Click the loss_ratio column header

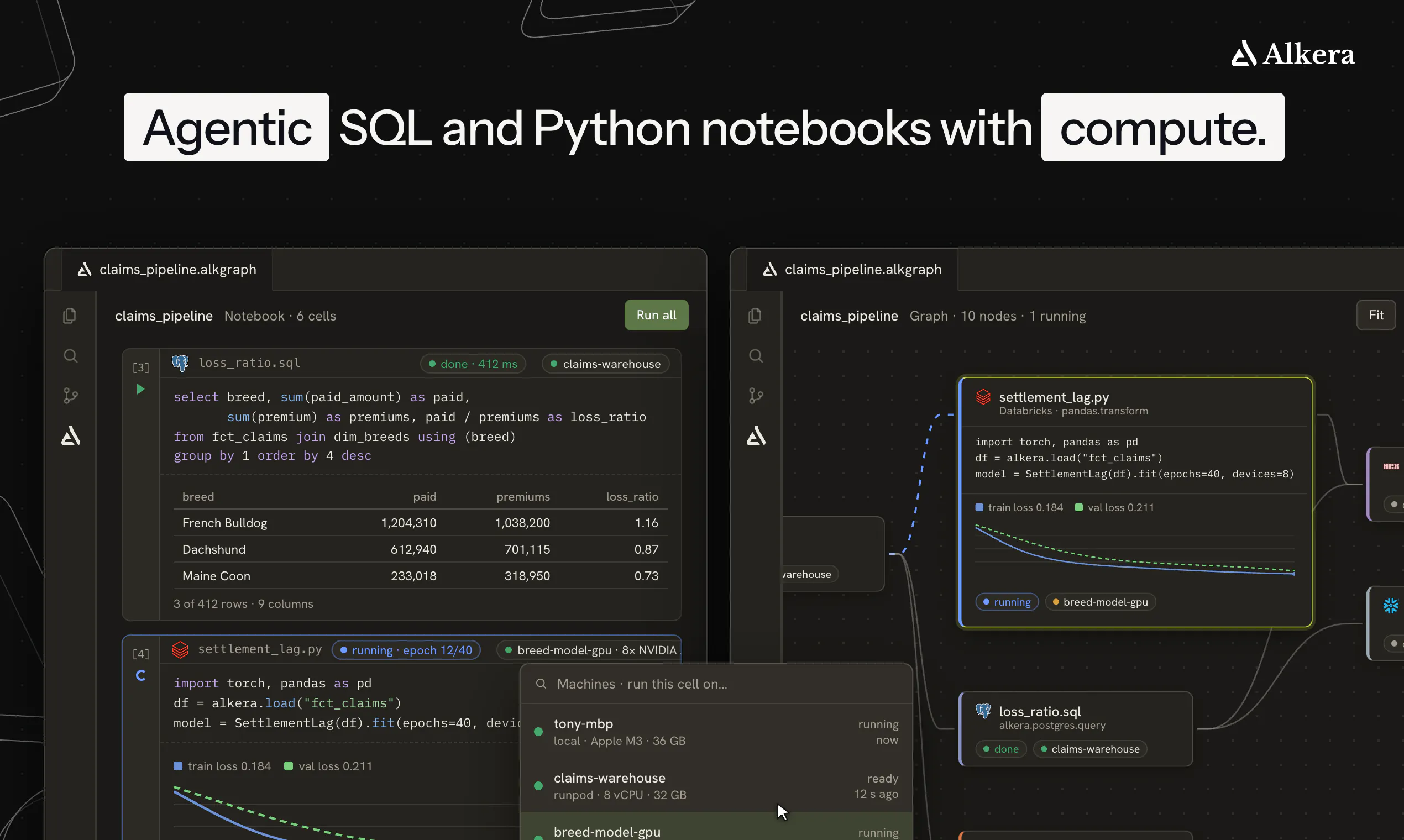coord(632,496)
